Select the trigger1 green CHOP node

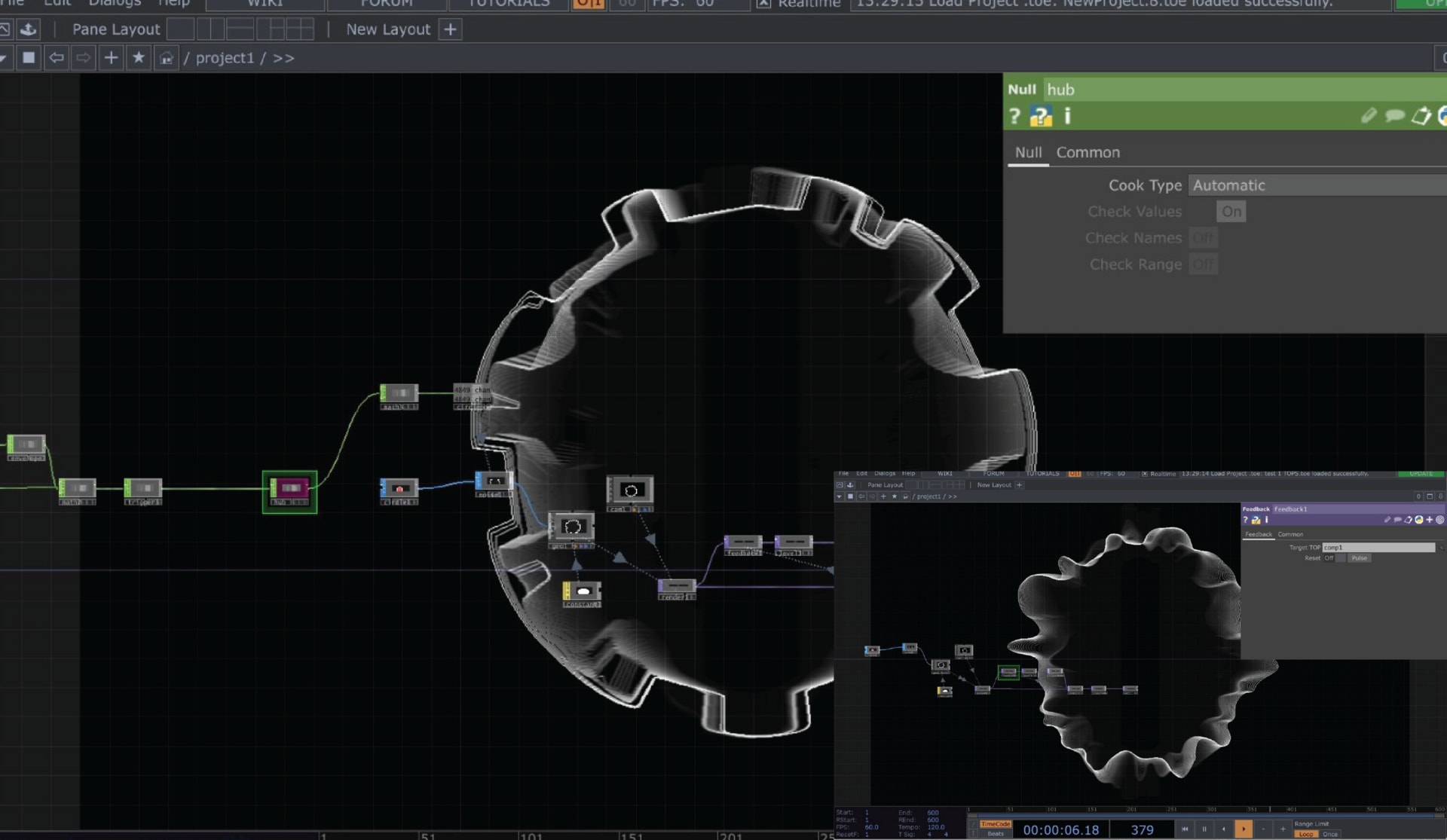[x=143, y=491]
